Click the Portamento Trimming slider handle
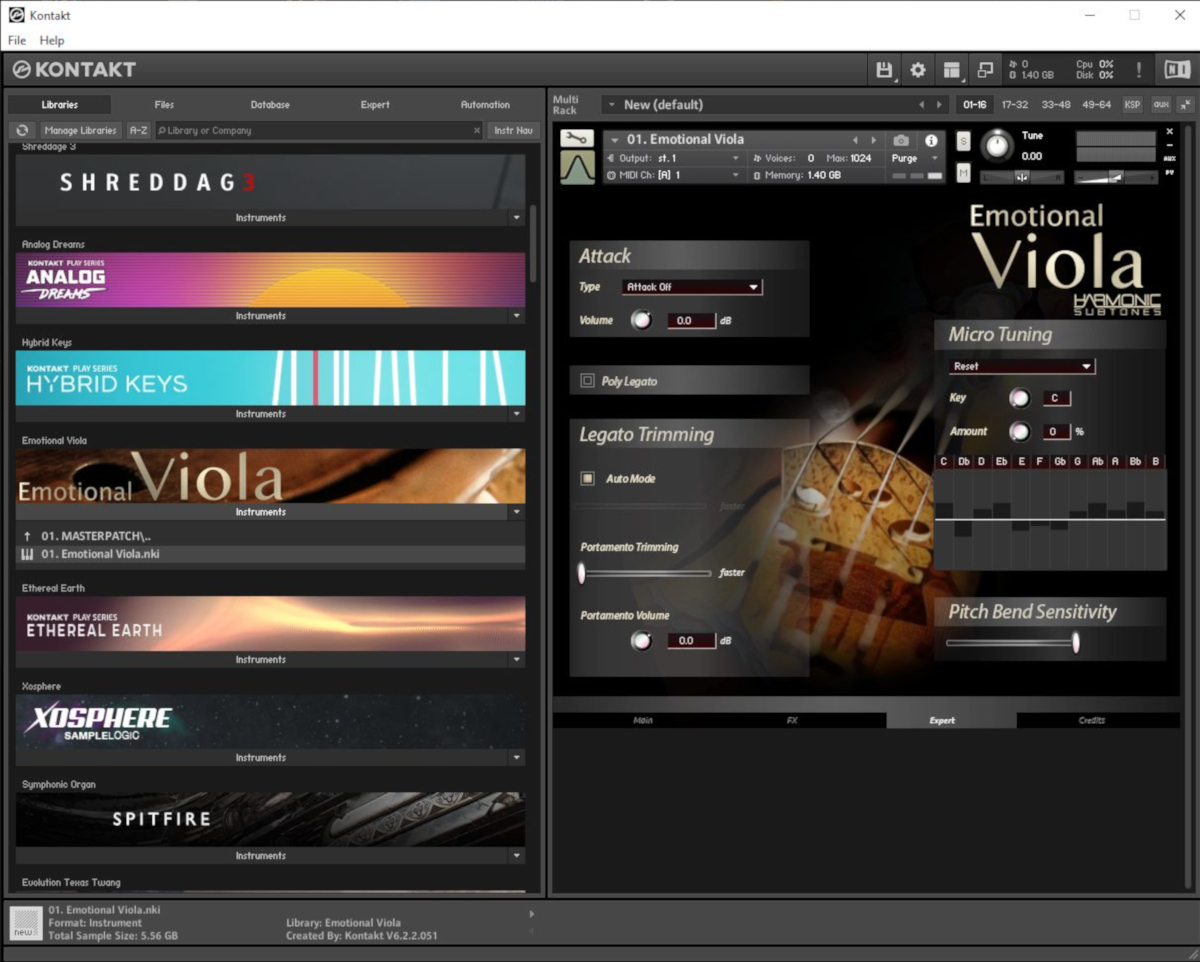Image resolution: width=1200 pixels, height=962 pixels. point(581,573)
